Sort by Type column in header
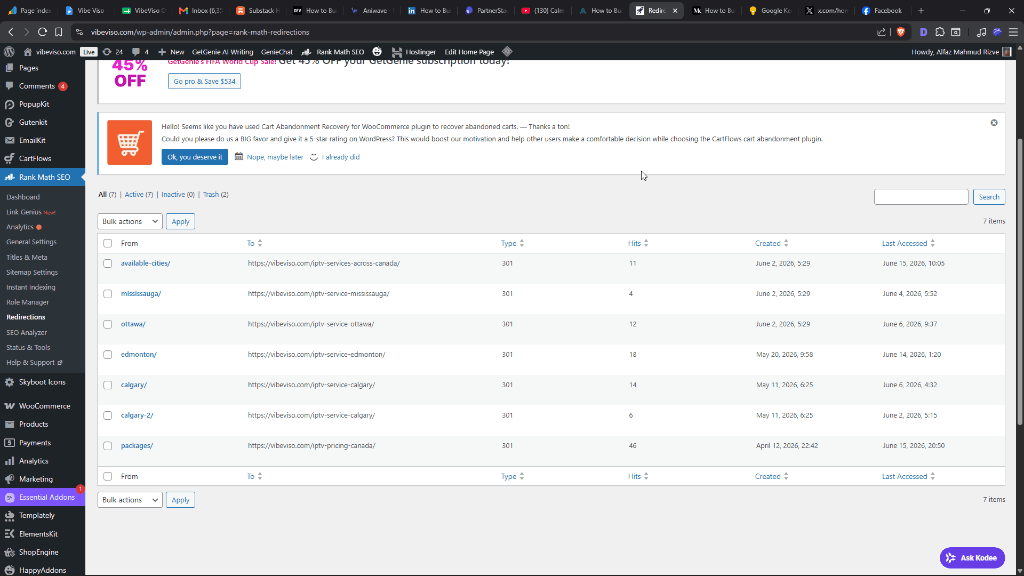1024x576 pixels. tap(512, 243)
